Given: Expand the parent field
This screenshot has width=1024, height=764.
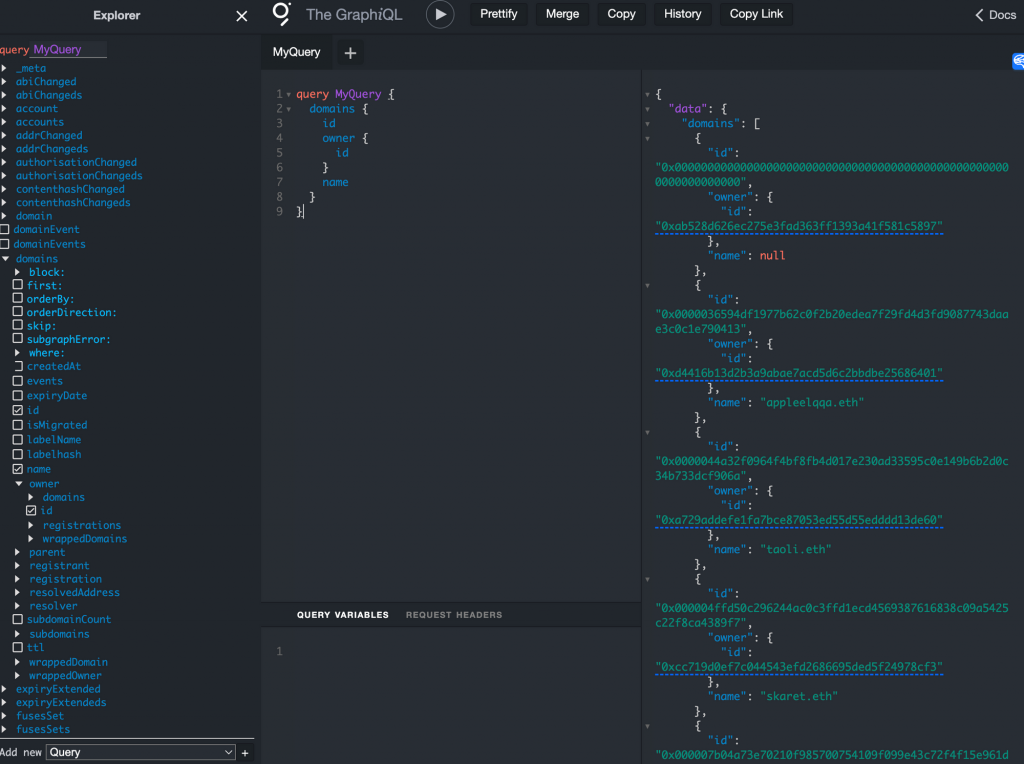Looking at the screenshot, I should [x=18, y=552].
